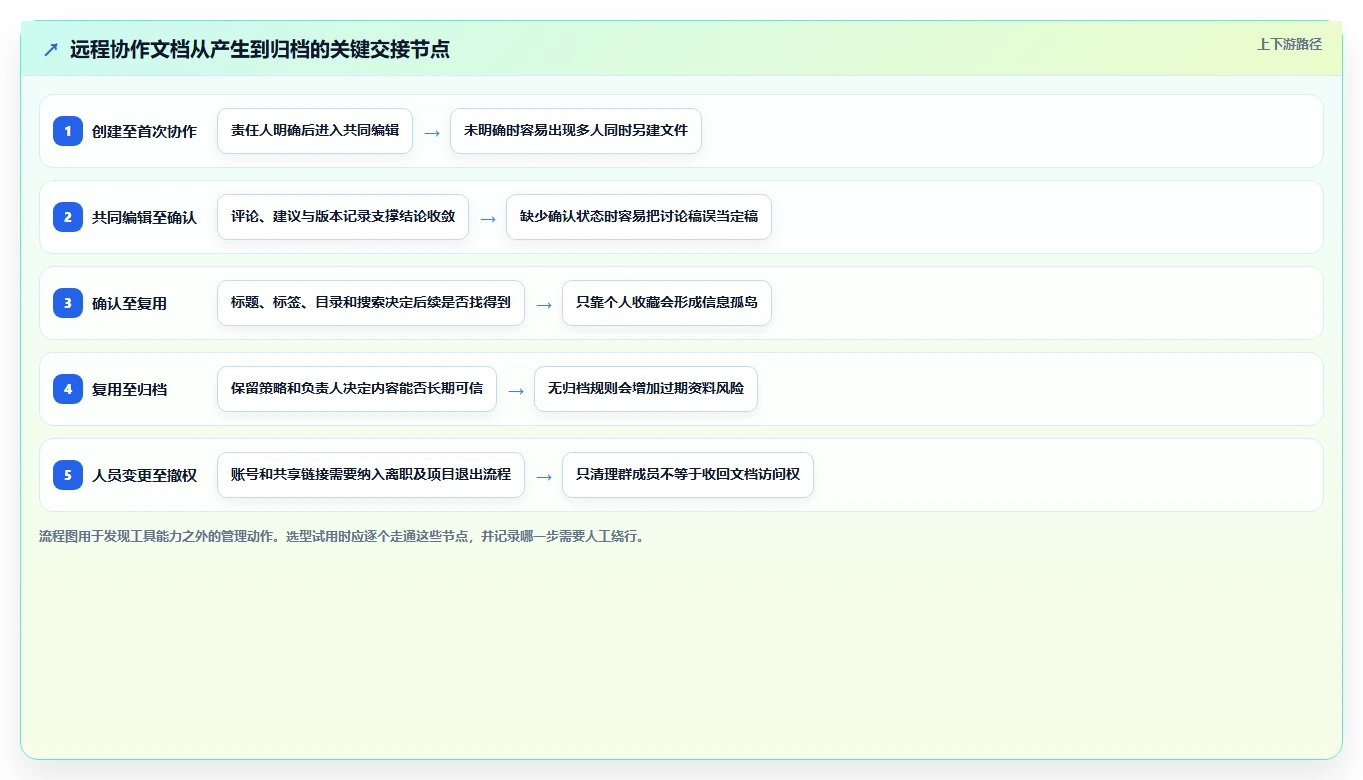
Task: Click the 责任人明确后进入共同编辑 box
Action: 315,131
